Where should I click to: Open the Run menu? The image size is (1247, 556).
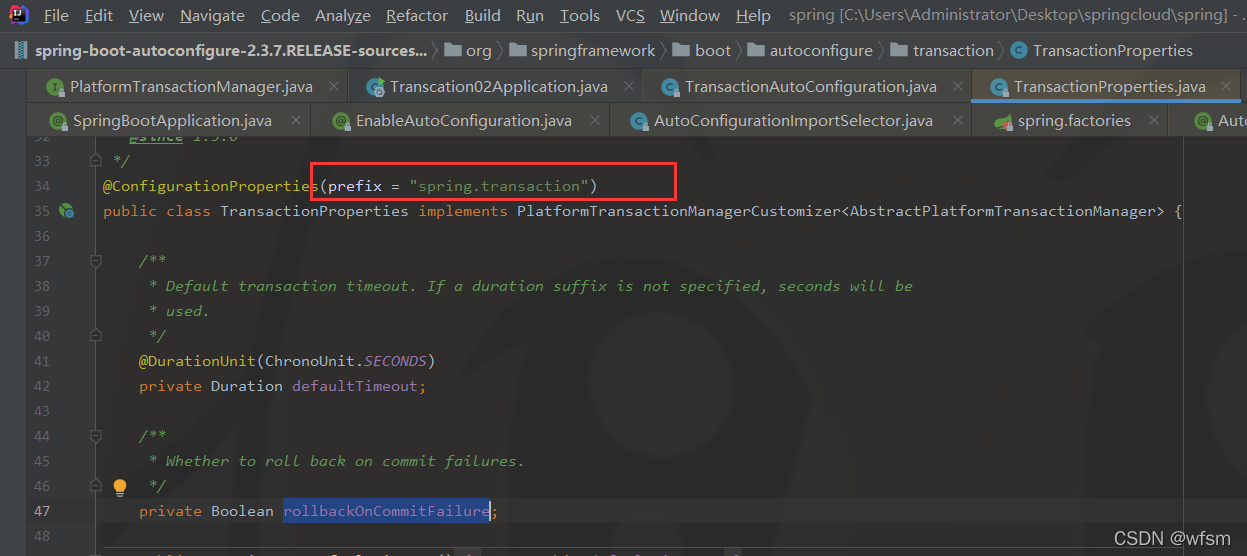[530, 16]
